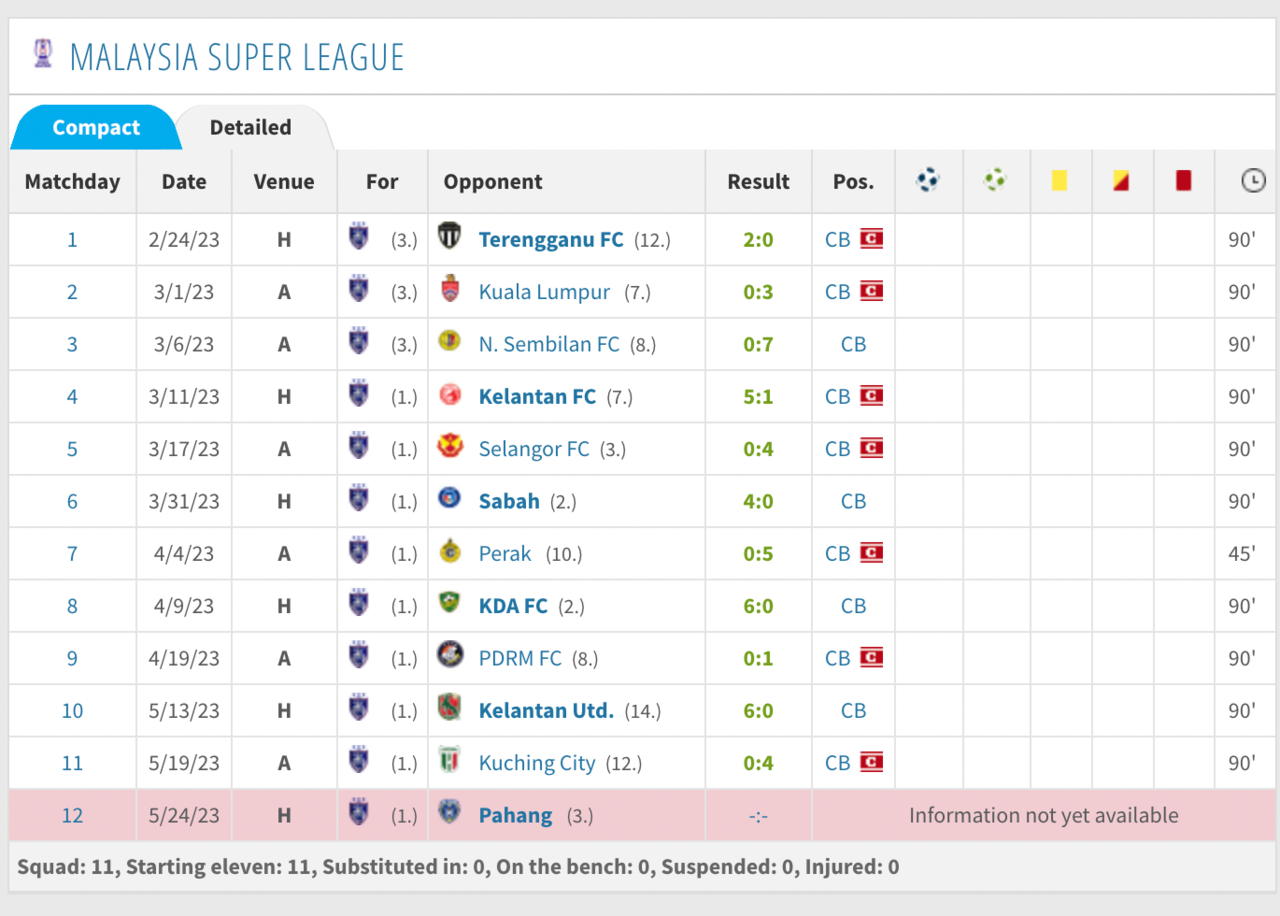Click the yellow card column icon

click(x=1059, y=181)
